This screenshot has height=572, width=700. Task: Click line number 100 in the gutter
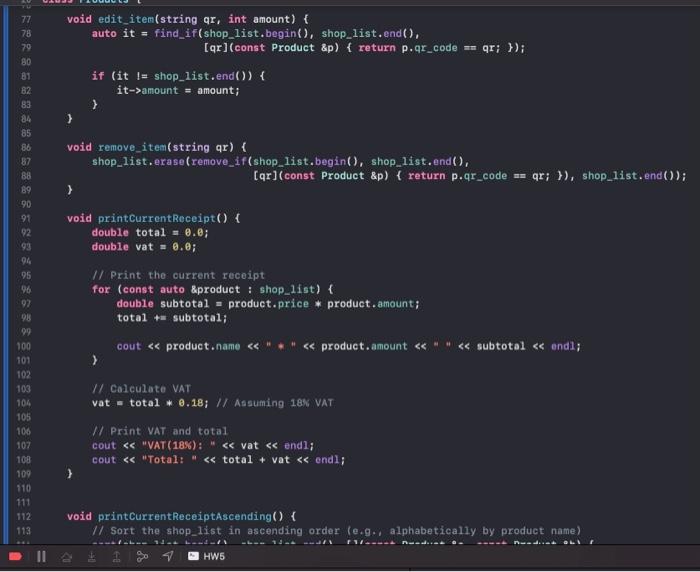click(24, 347)
